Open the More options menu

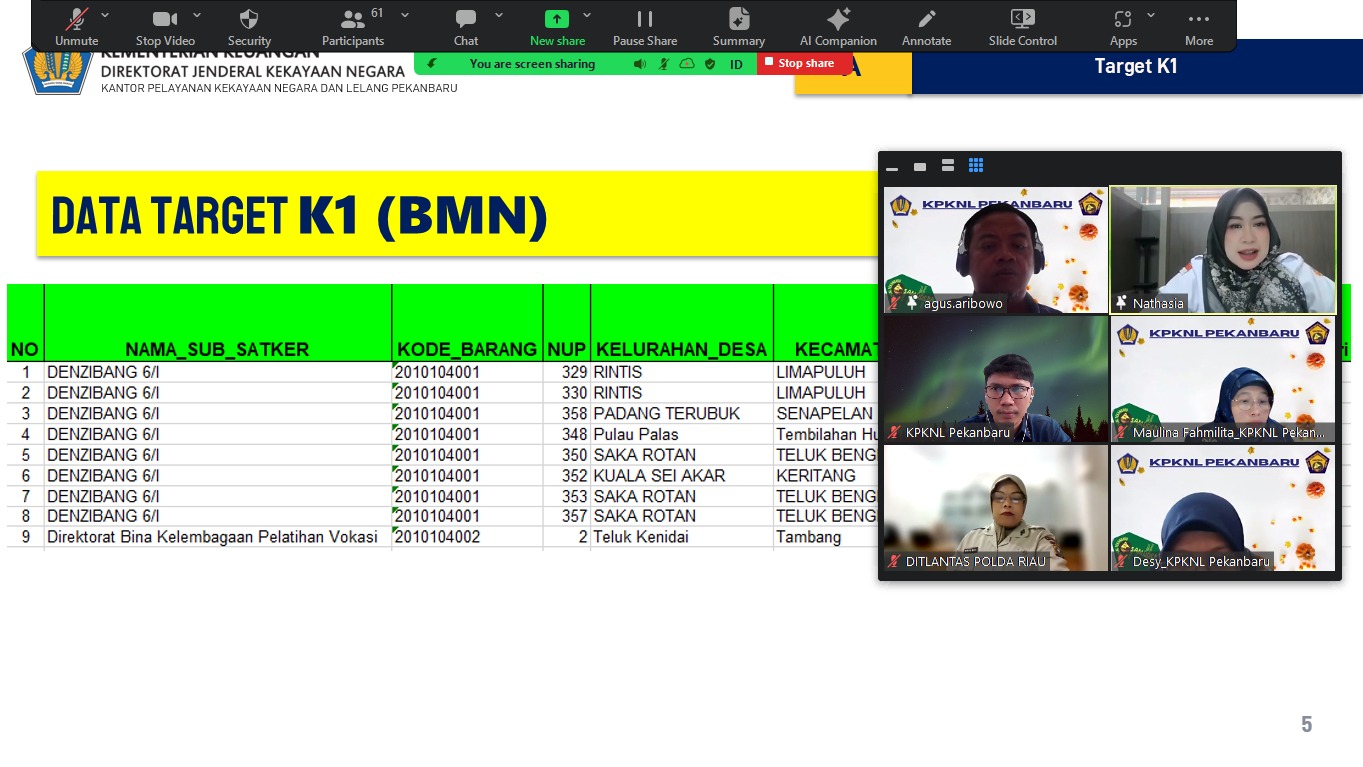pyautogui.click(x=1199, y=26)
